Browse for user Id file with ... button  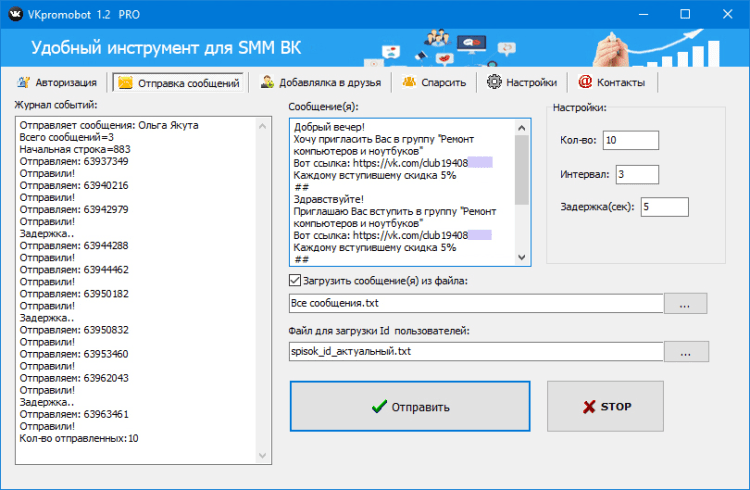click(x=686, y=352)
